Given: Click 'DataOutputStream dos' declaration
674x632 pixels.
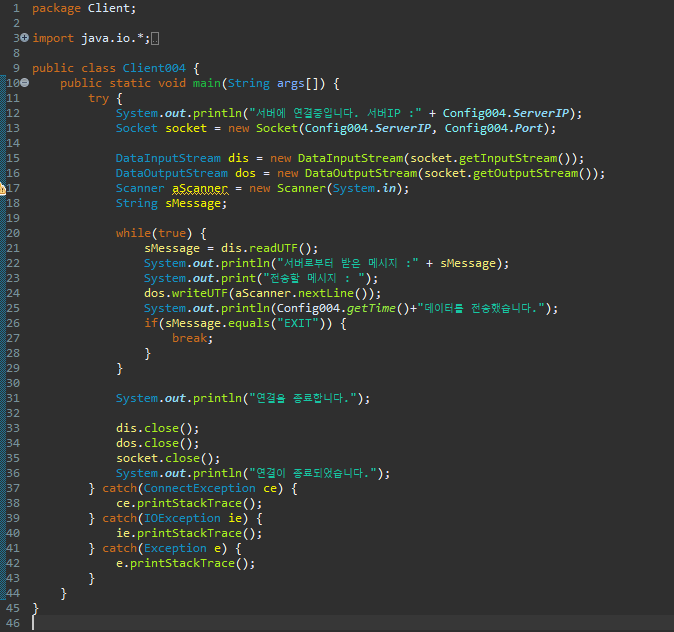Looking at the screenshot, I should [x=186, y=173].
